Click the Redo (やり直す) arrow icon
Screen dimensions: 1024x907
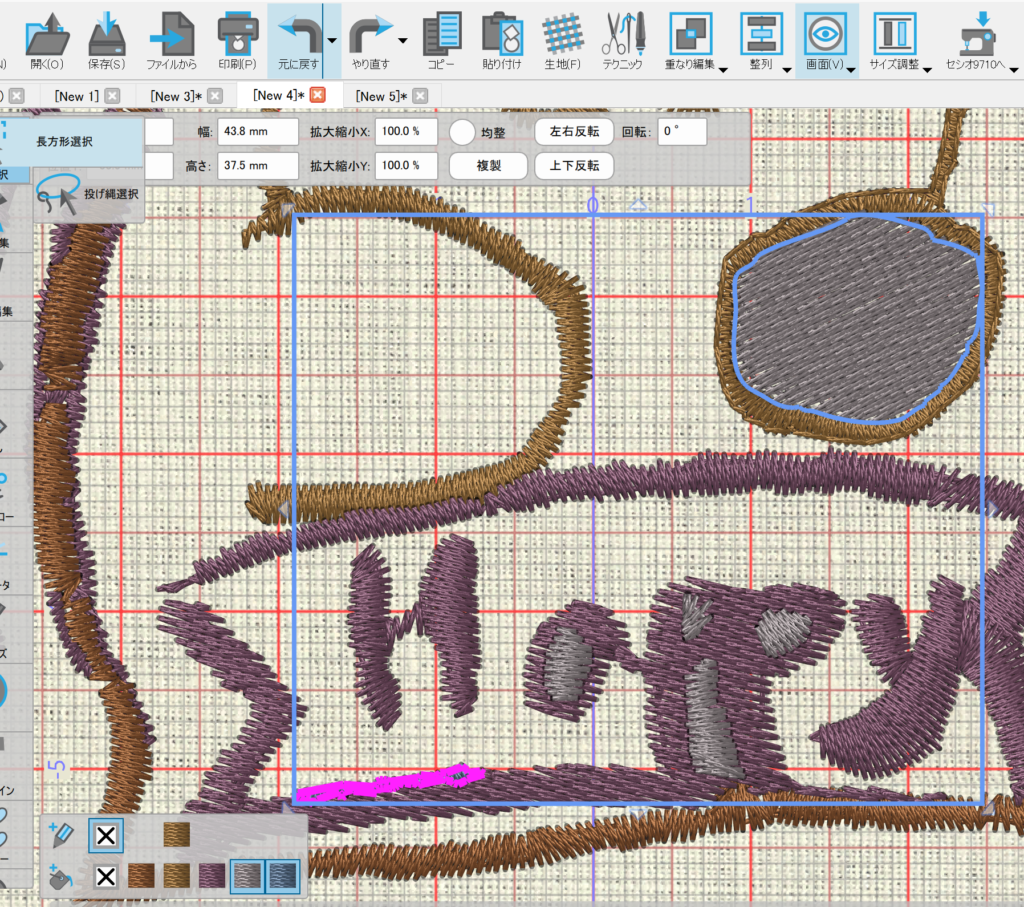coord(371,34)
